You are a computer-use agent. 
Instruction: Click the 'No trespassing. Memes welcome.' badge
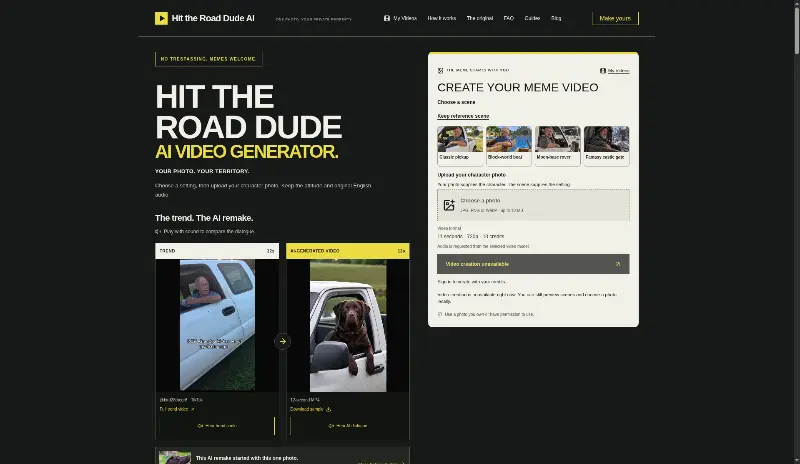209,59
